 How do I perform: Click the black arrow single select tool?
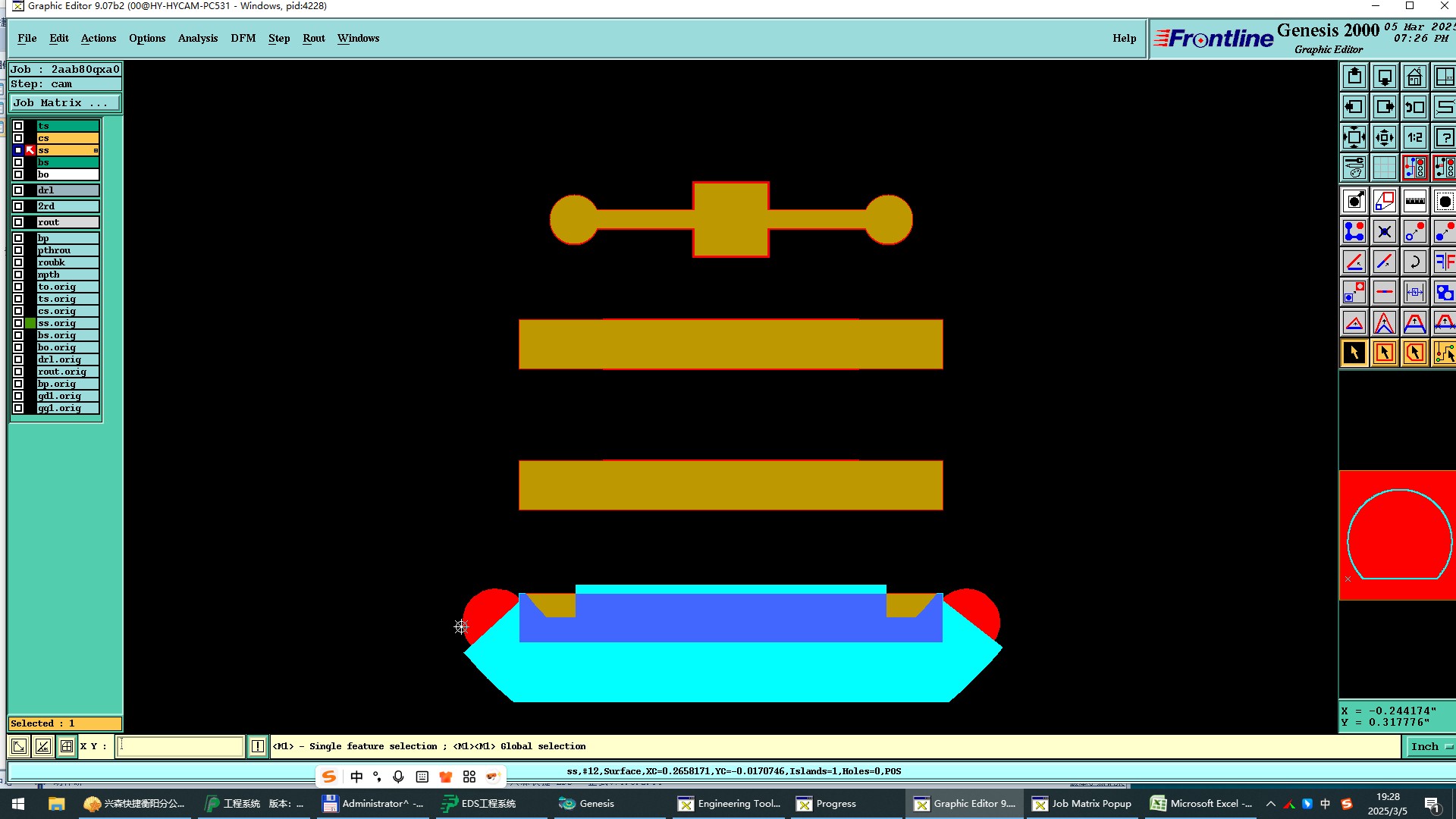[x=1354, y=353]
